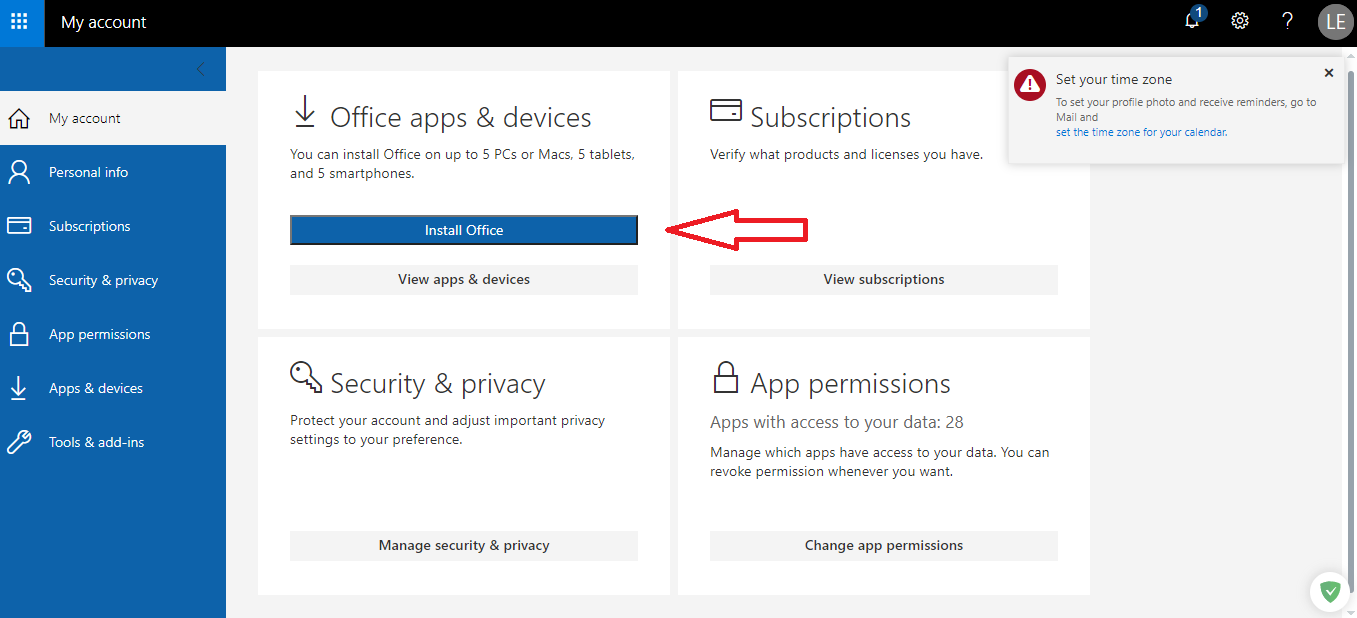Click the Install Office button

tap(464, 230)
